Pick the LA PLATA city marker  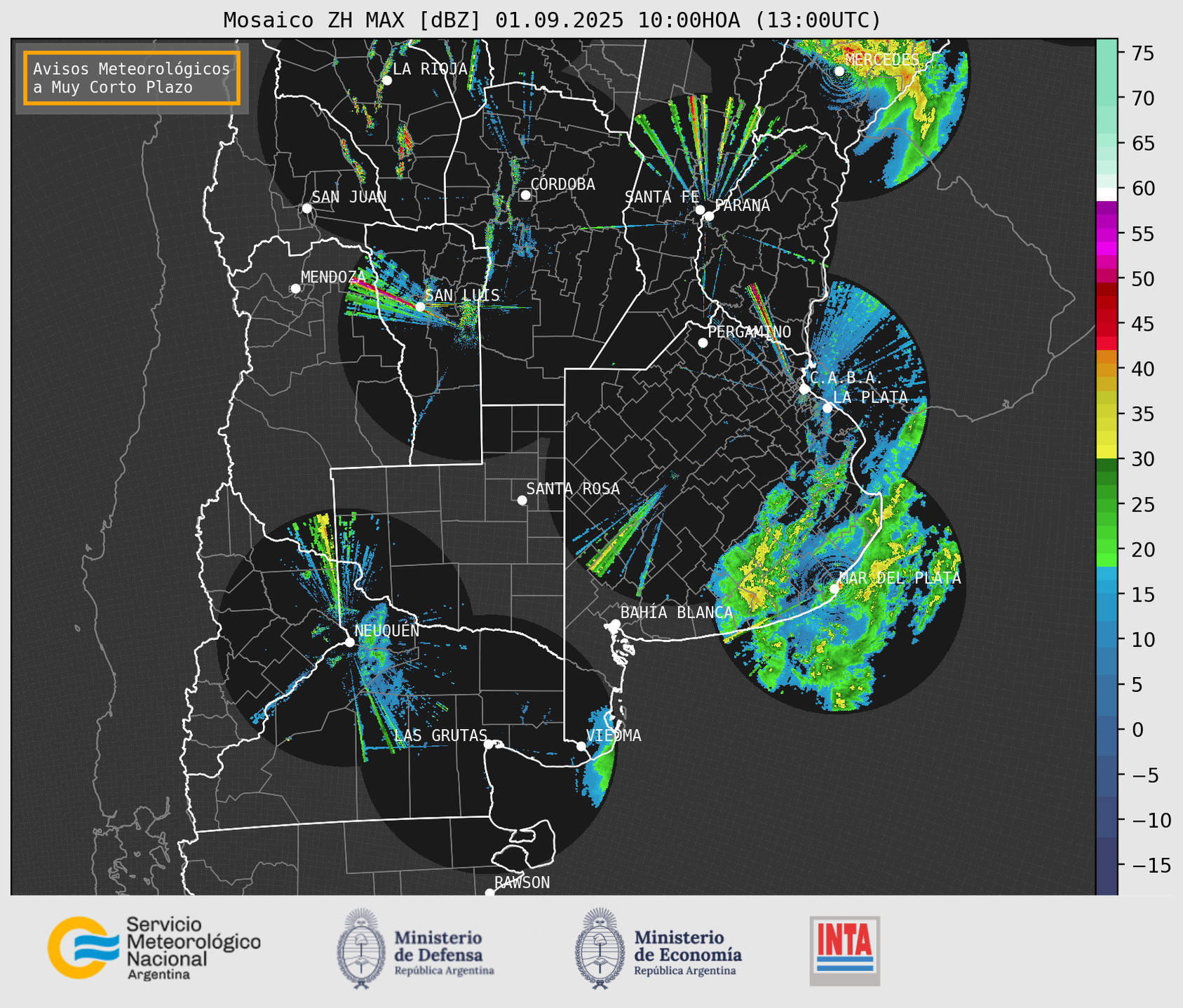pyautogui.click(x=827, y=408)
